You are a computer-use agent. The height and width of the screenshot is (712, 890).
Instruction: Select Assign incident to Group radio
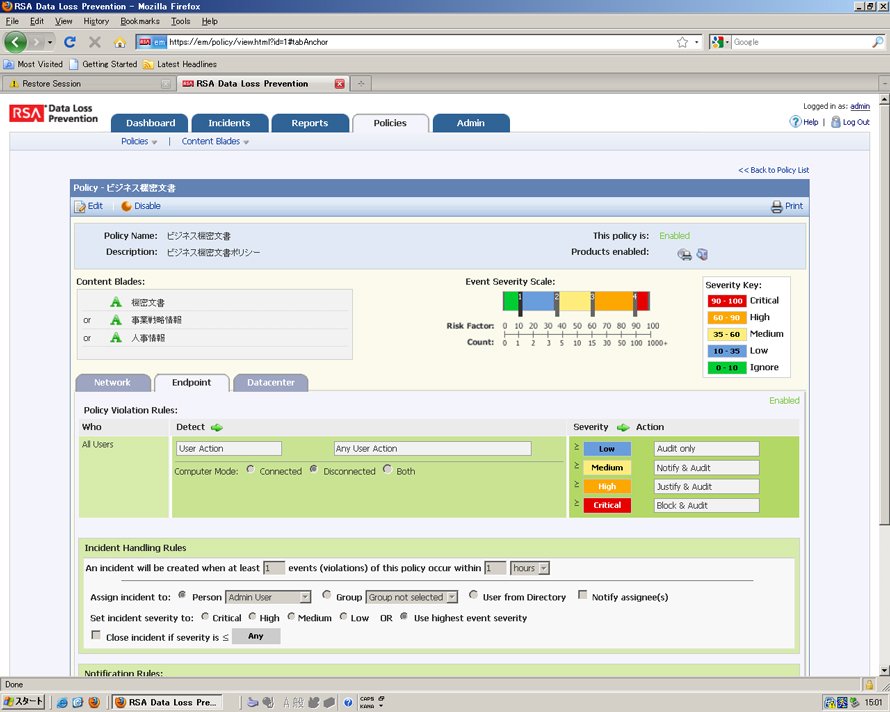click(x=326, y=595)
